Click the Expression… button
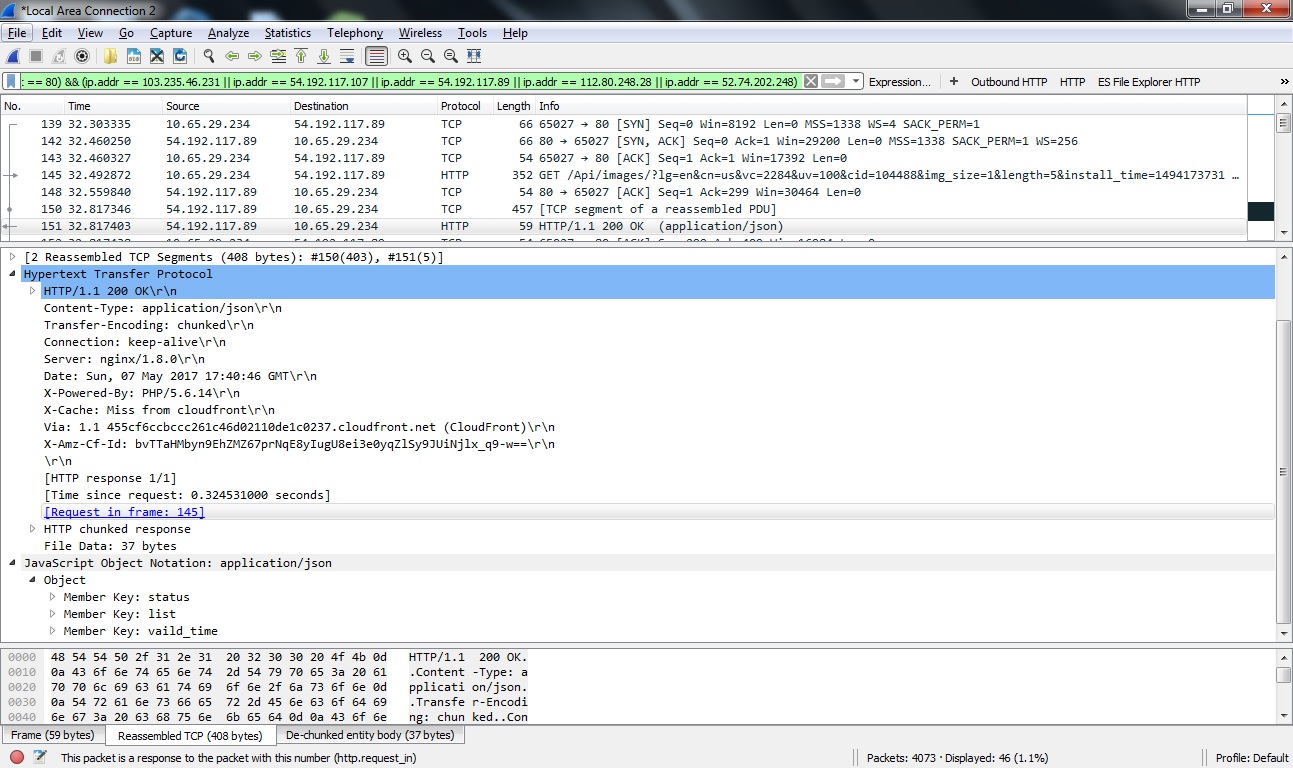 (899, 82)
